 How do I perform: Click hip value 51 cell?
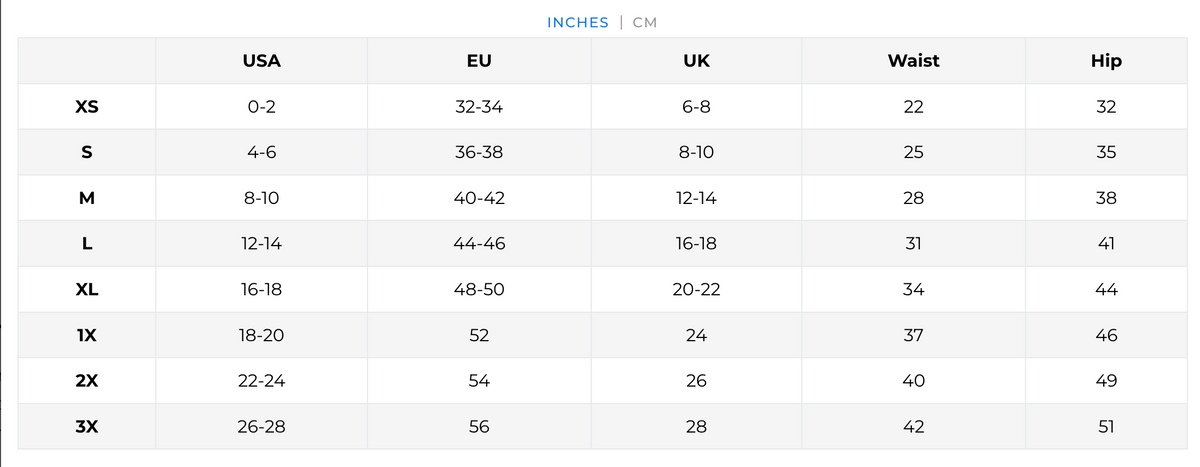click(1106, 427)
